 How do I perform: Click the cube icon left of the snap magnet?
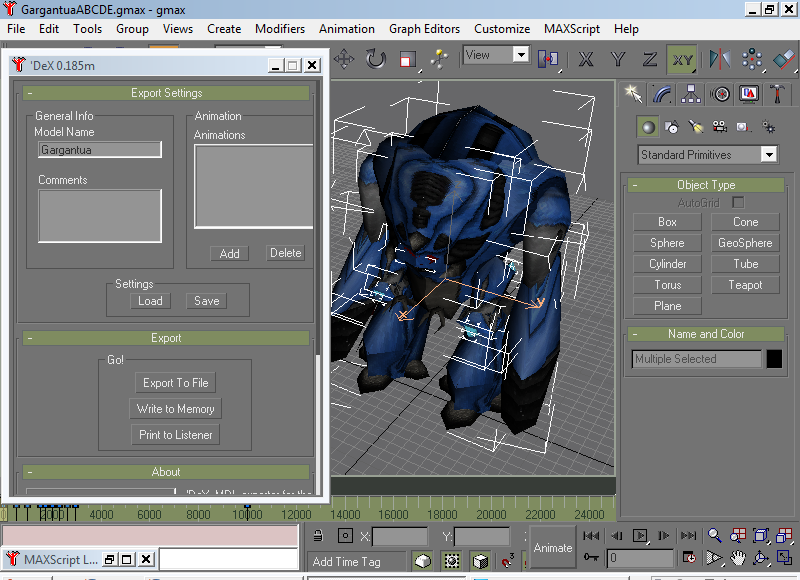click(481, 561)
